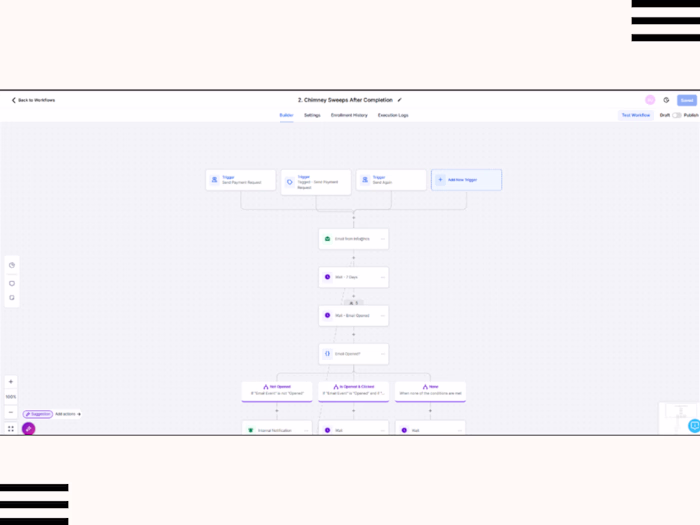The width and height of the screenshot is (700, 525).
Task: Edit workflow name with pencil icon
Action: pyautogui.click(x=400, y=100)
